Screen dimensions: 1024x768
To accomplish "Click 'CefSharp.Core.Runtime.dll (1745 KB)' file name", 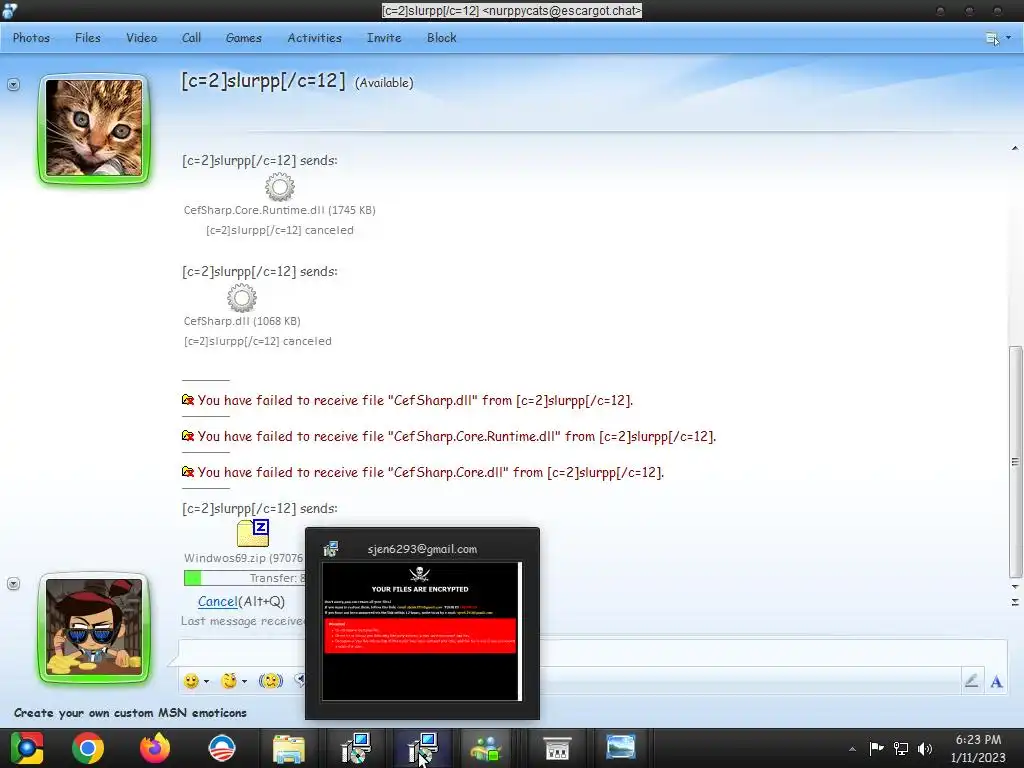I will click(x=280, y=210).
